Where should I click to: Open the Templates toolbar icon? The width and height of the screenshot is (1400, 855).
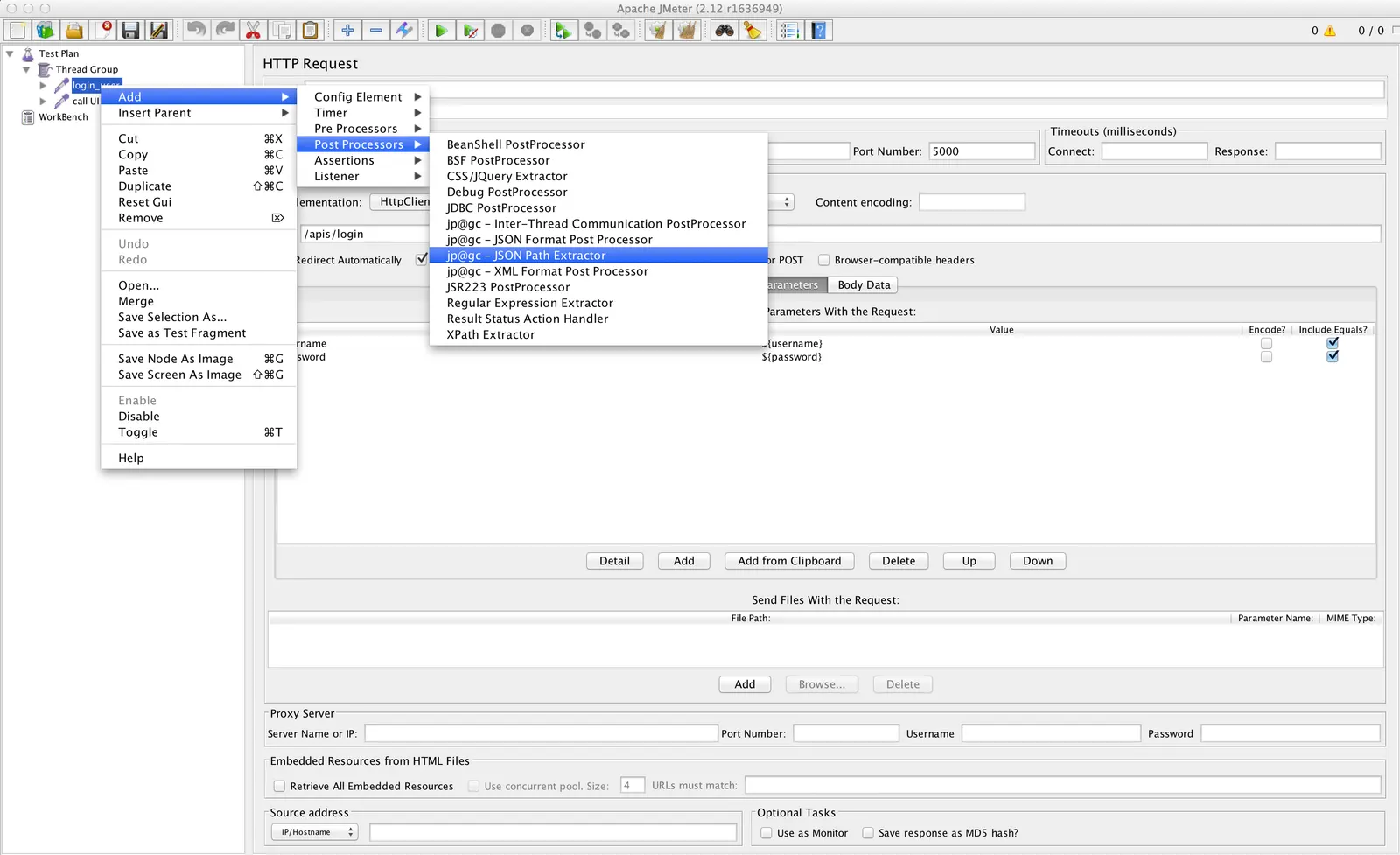point(45,31)
